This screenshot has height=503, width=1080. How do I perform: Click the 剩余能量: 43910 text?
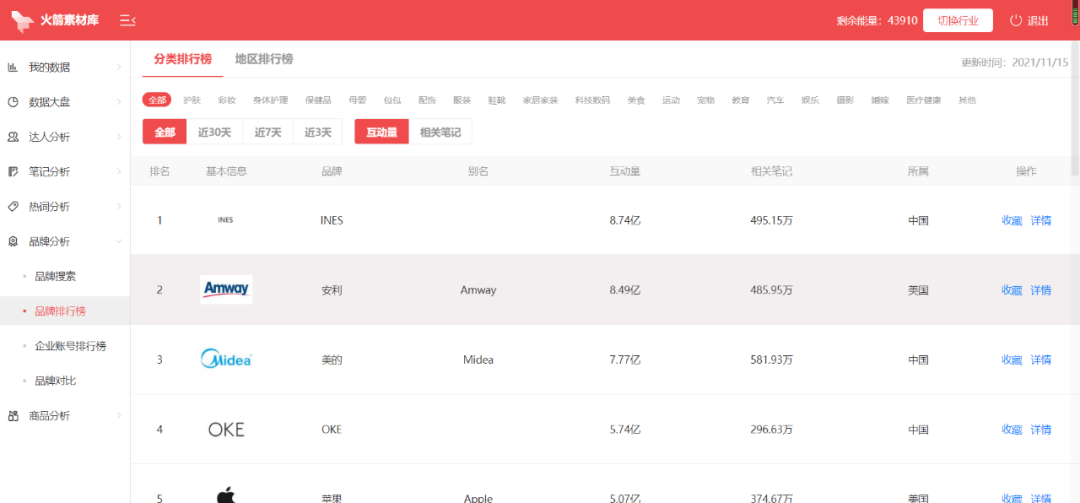(877, 21)
